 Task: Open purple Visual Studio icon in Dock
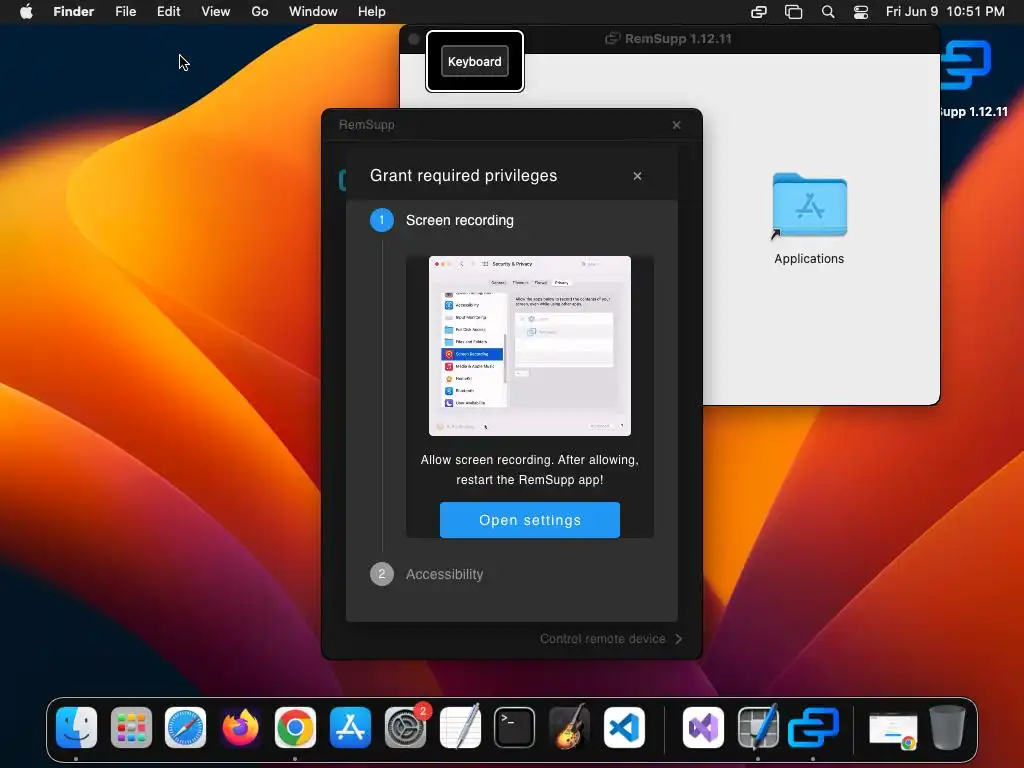[703, 727]
